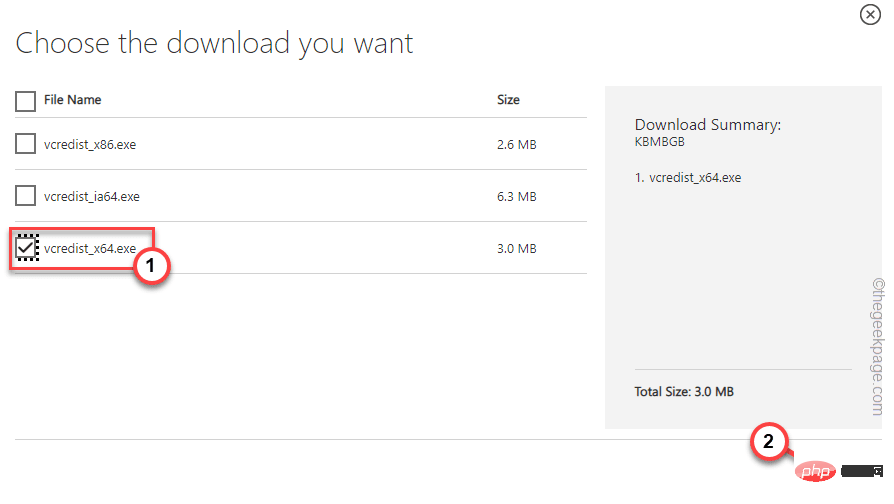Image resolution: width=894 pixels, height=504 pixels.
Task: Click the Download Summary heading
Action: (x=707, y=125)
